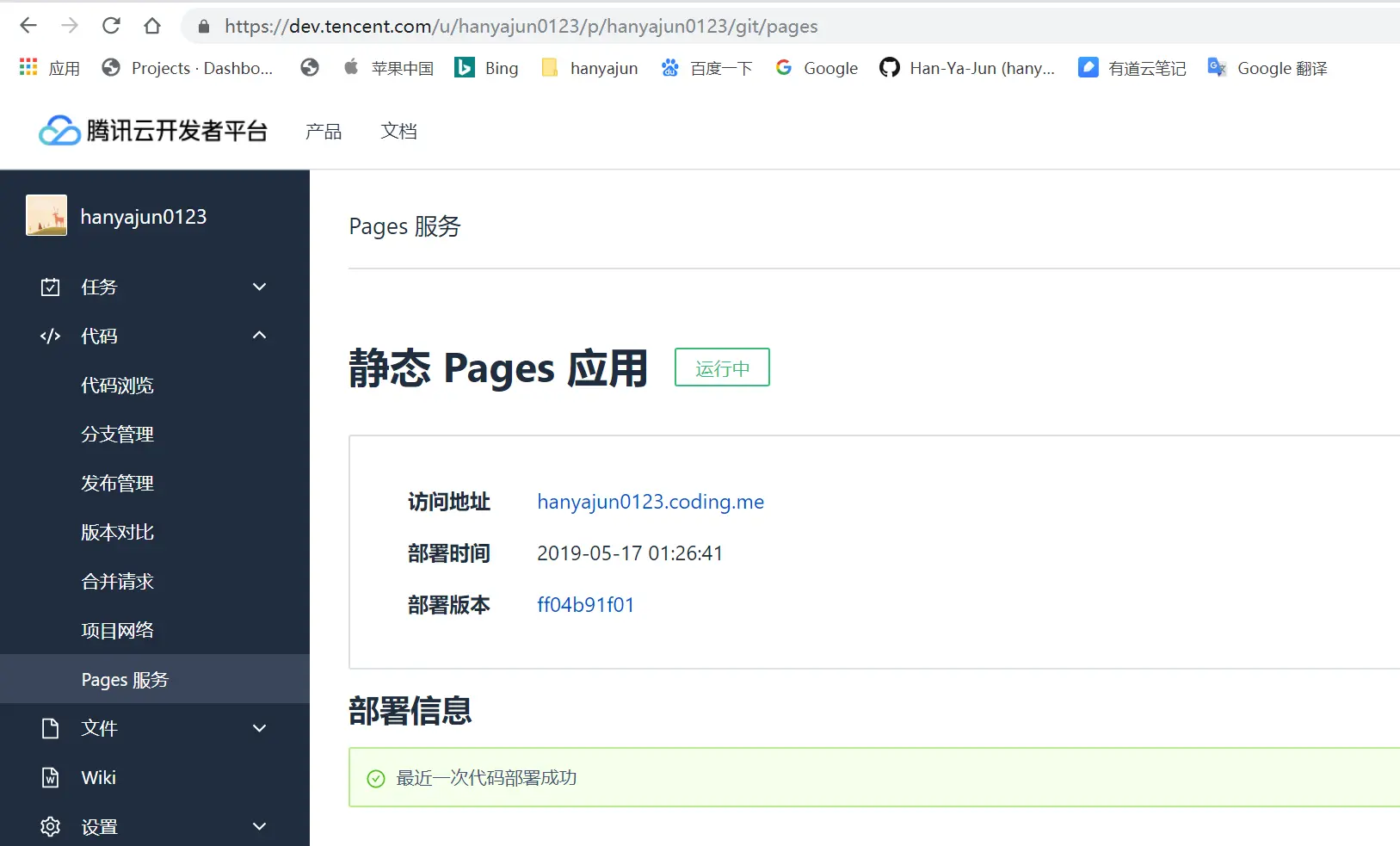The width and height of the screenshot is (1400, 846).
Task: Click the unnamed globe bookmark icon
Action: (310, 67)
